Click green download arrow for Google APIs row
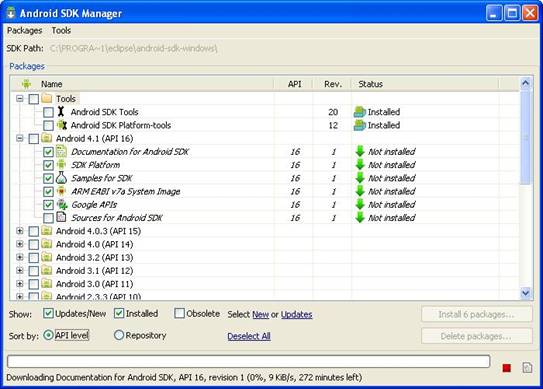The width and height of the screenshot is (543, 389). 360,204
